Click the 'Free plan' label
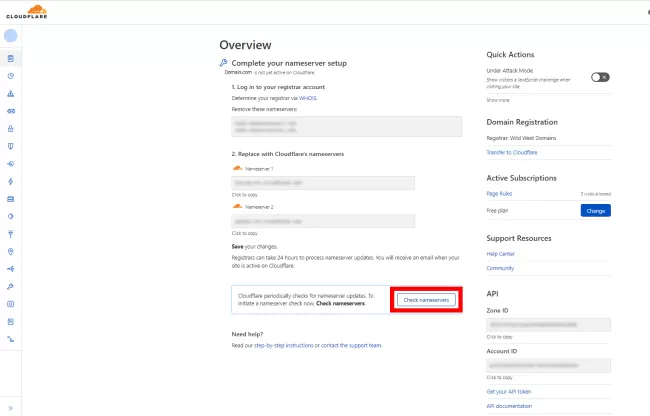This screenshot has height=416, width=650. tap(497, 210)
